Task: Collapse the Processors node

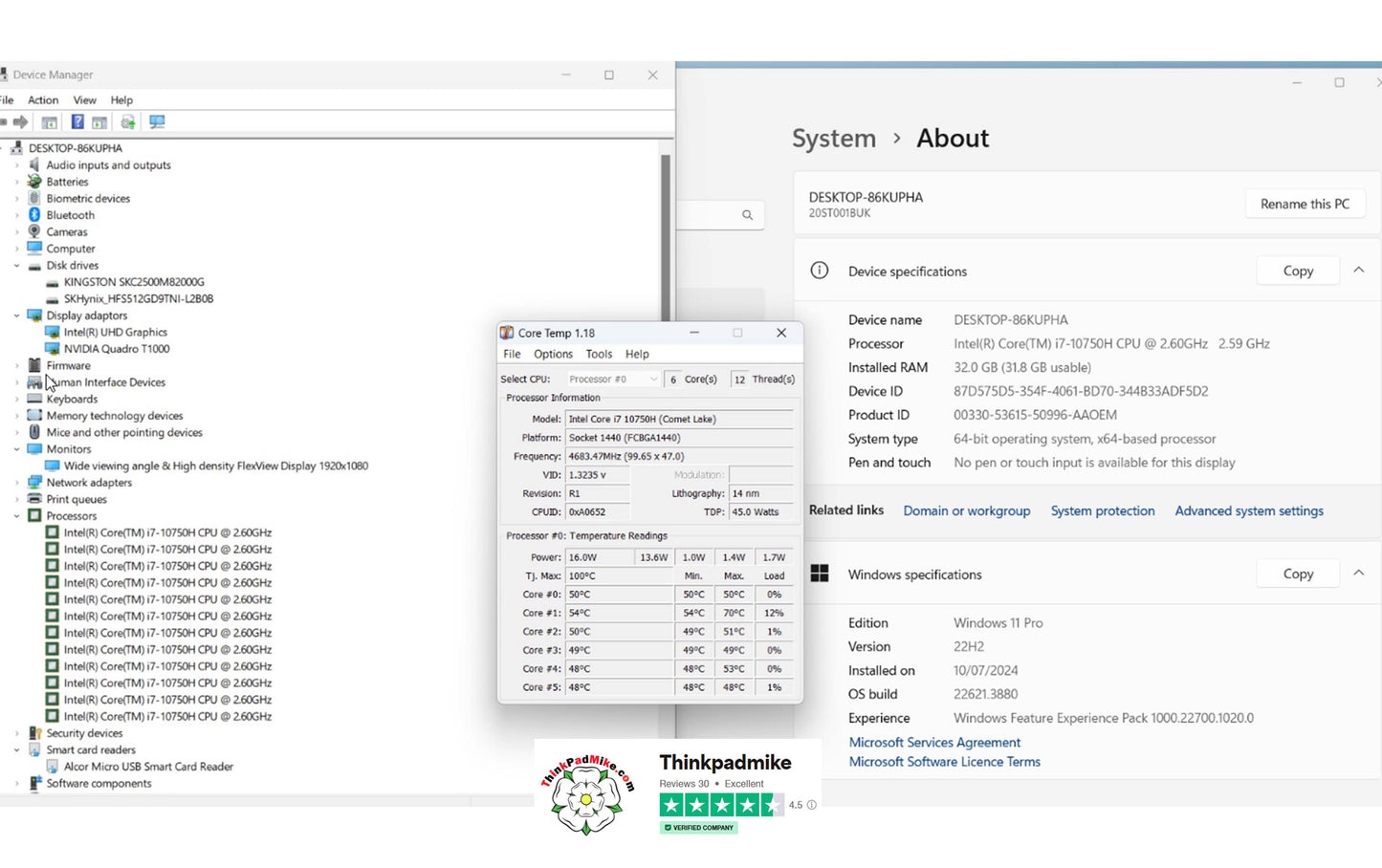Action: 16,516
